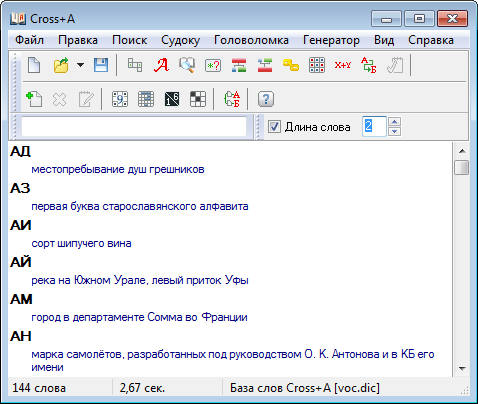
Task: Click the help question mark icon
Action: [266, 99]
